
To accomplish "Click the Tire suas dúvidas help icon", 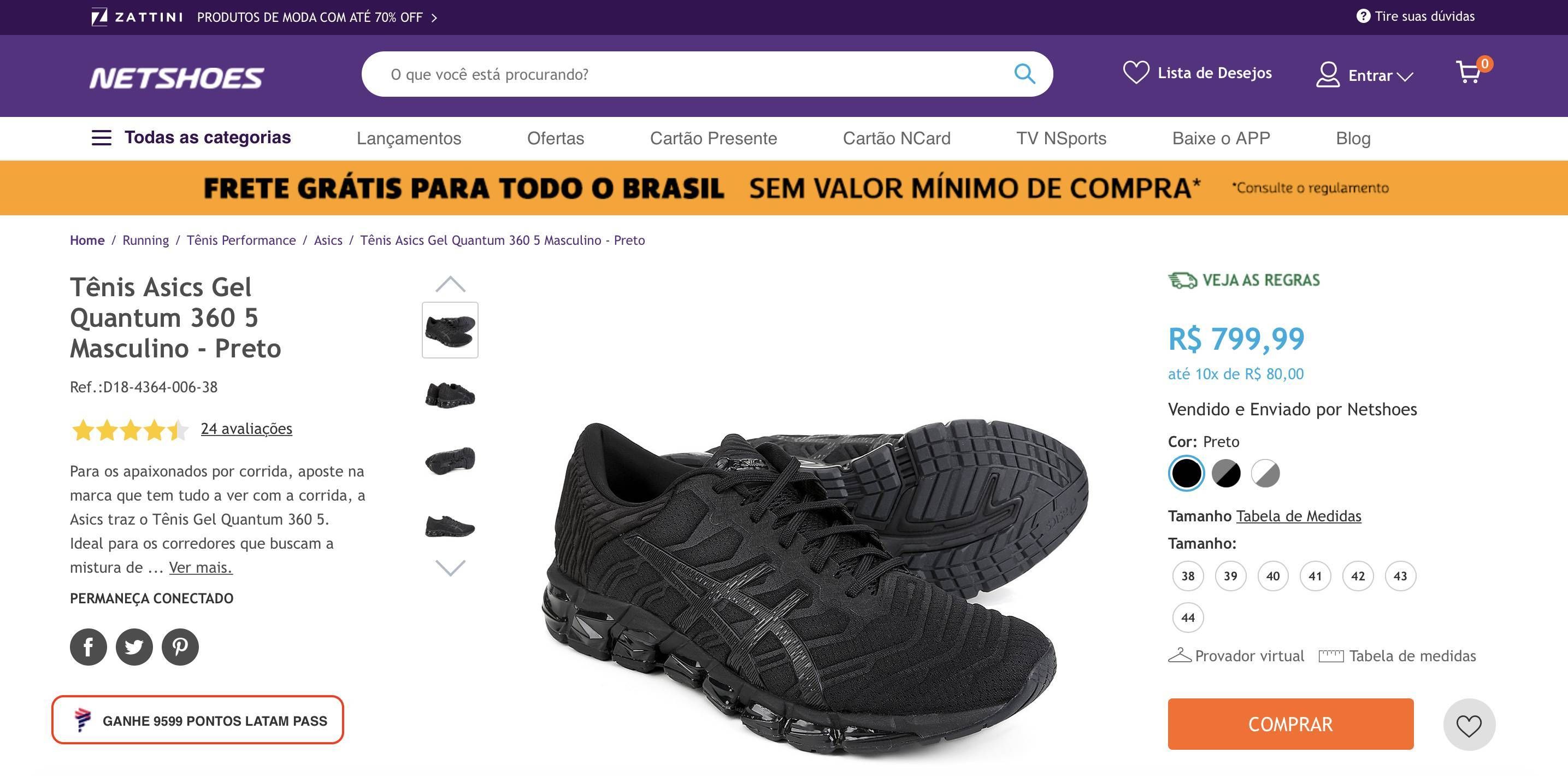I will (1363, 16).
